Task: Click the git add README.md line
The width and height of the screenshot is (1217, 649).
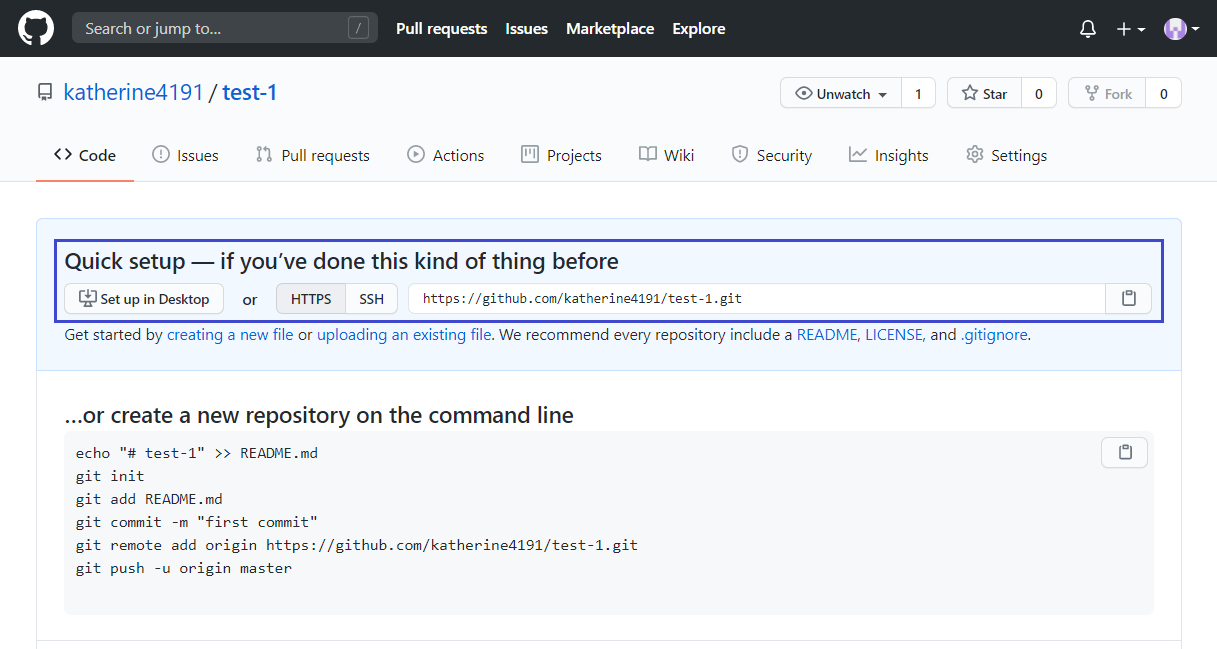Action: coord(149,499)
